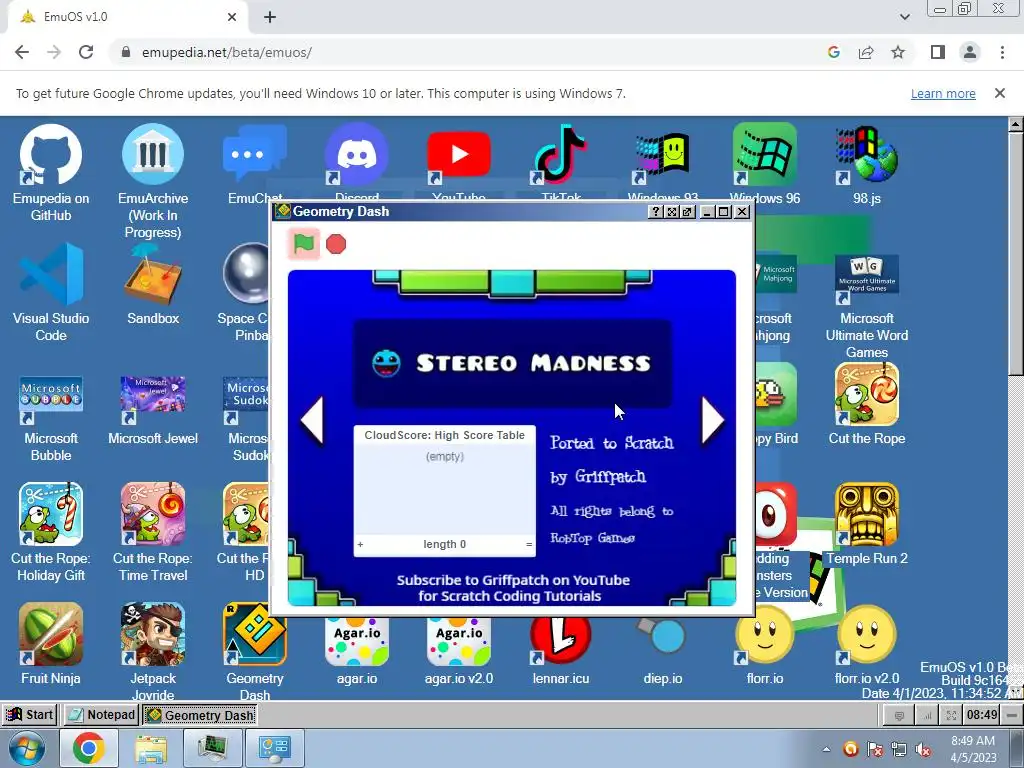Open the Cut the Rope desktop icon
The width and height of the screenshot is (1024, 768).
(x=867, y=405)
